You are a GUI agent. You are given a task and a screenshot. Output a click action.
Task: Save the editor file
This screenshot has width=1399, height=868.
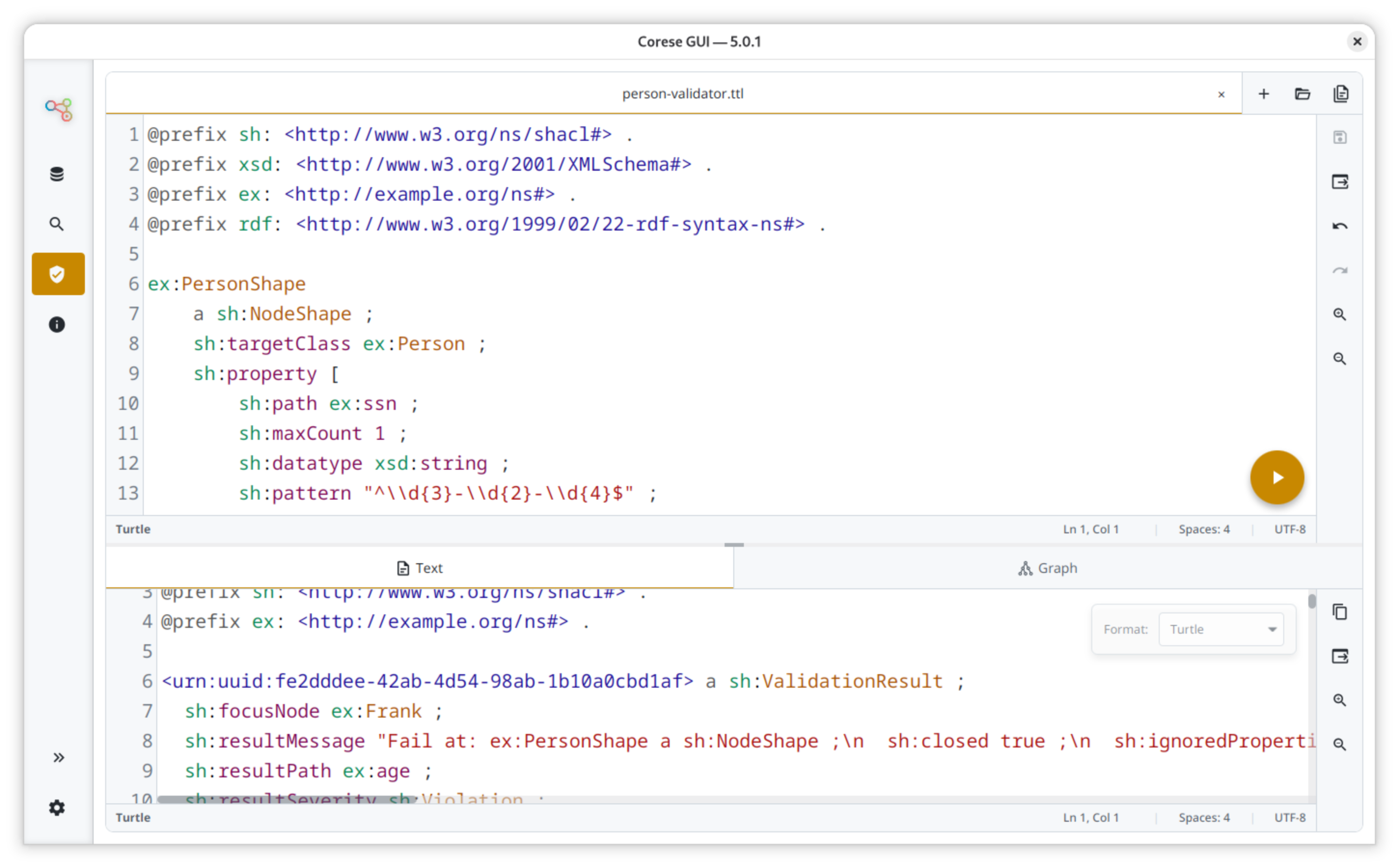tap(1340, 137)
